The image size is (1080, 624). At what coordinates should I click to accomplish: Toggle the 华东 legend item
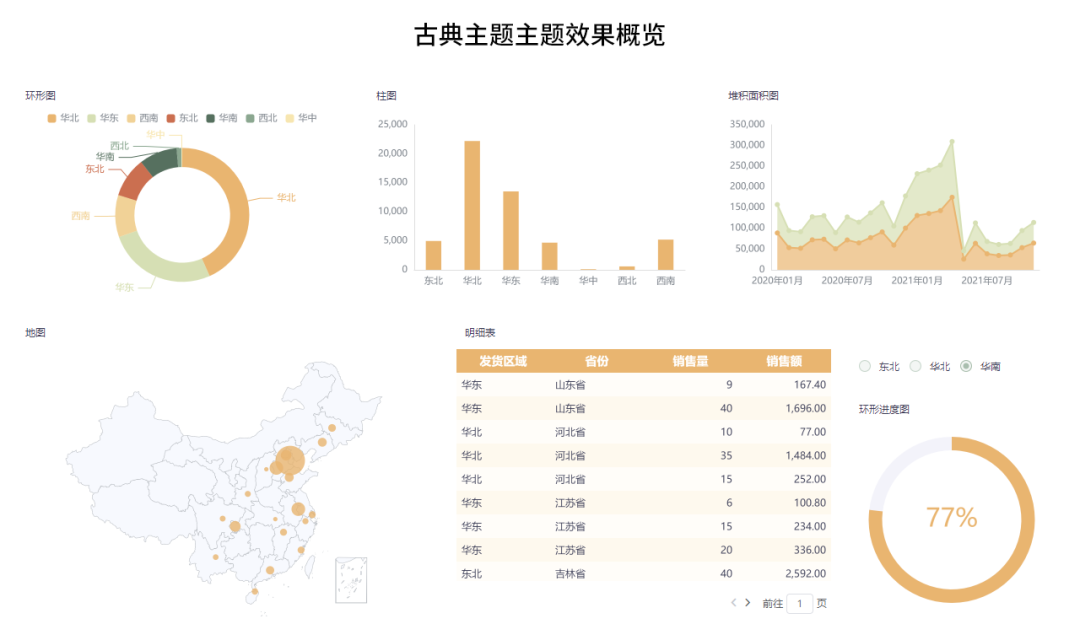click(102, 117)
